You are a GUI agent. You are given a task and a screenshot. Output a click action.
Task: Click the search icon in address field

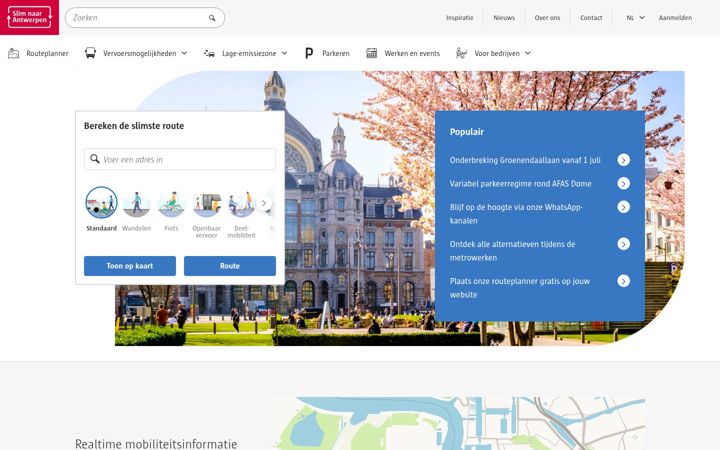(95, 159)
